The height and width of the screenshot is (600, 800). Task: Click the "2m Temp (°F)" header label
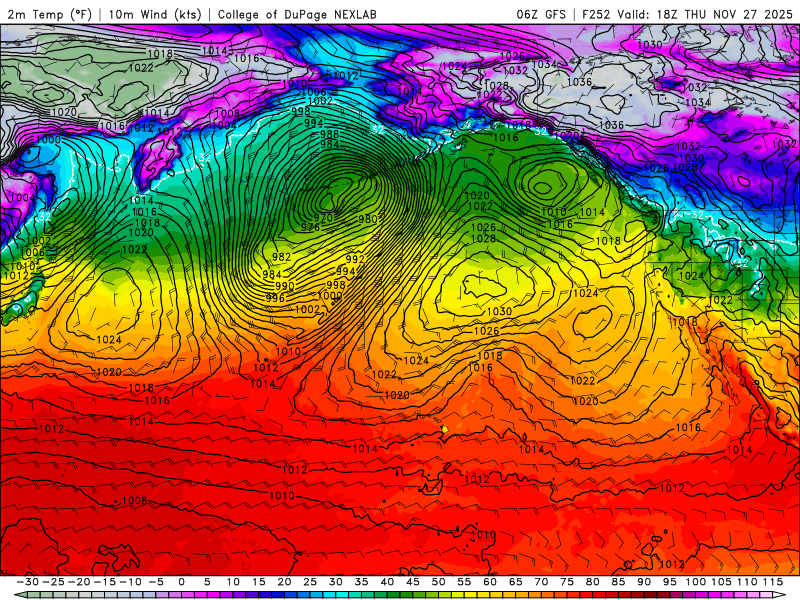[49, 14]
